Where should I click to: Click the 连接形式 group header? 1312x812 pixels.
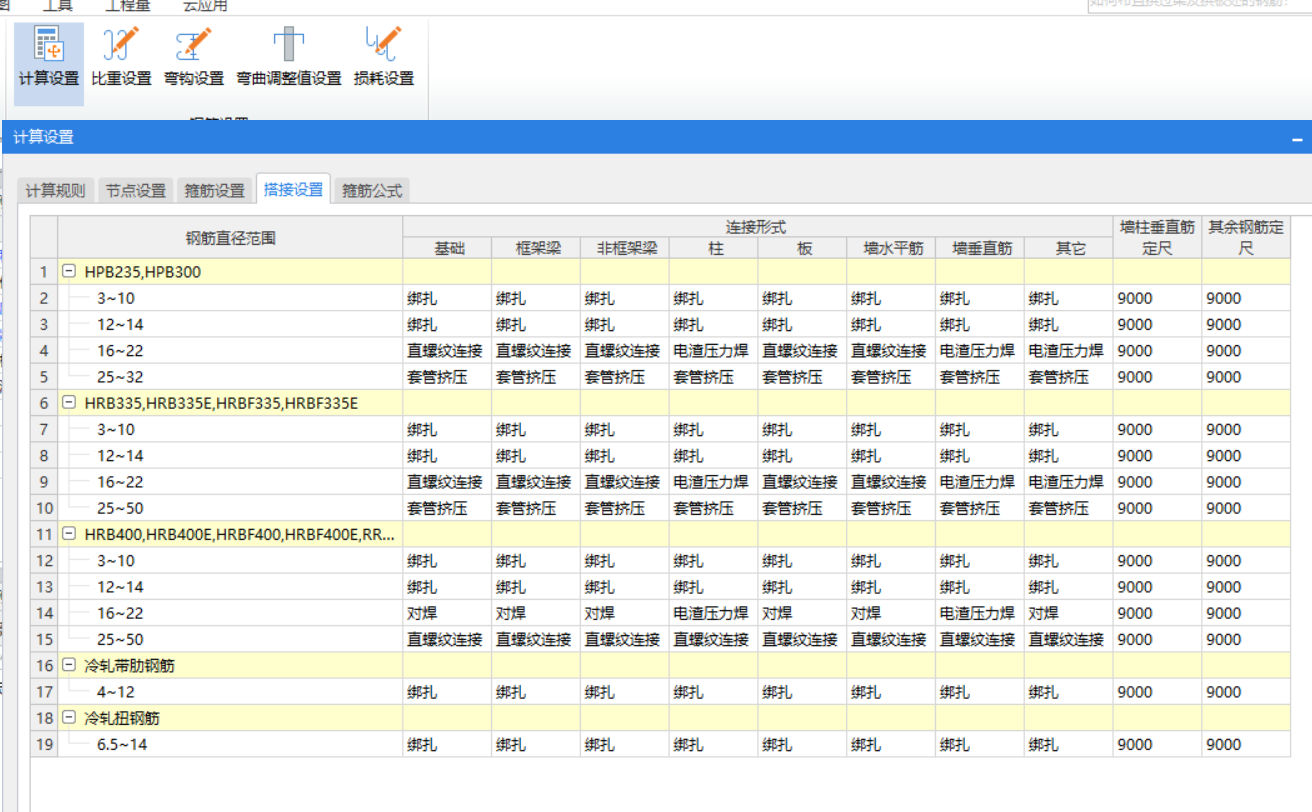coord(758,227)
